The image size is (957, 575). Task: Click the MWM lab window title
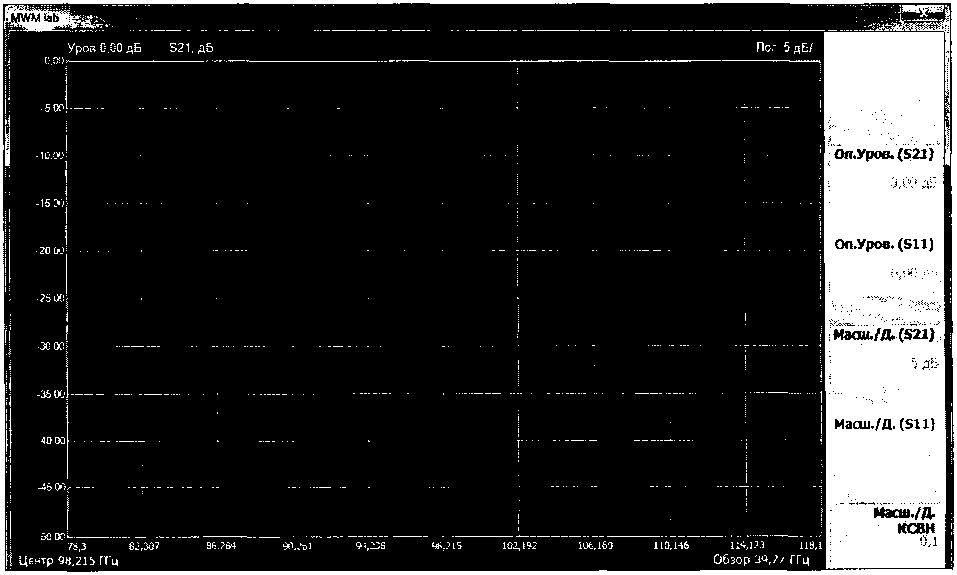pyautogui.click(x=35, y=18)
